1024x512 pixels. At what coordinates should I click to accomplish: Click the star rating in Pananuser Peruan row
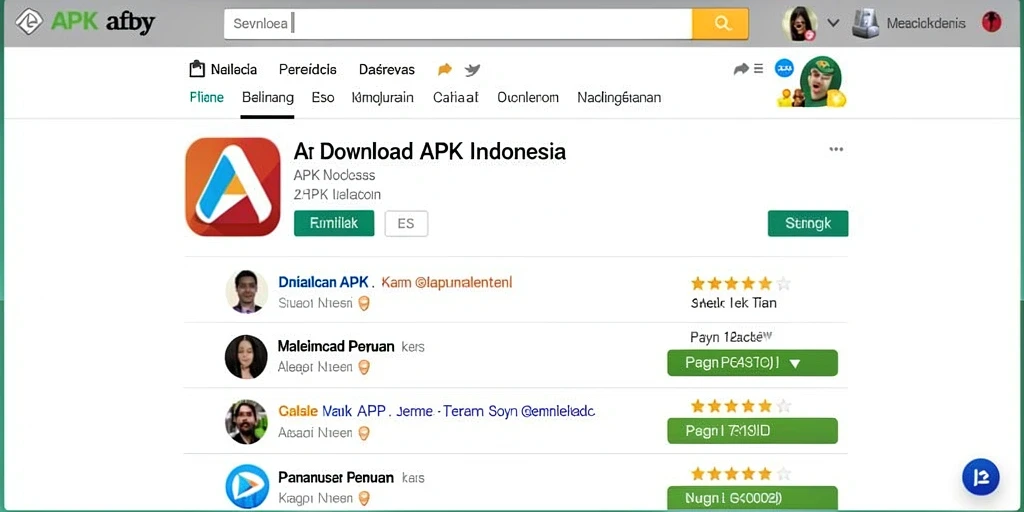point(741,473)
